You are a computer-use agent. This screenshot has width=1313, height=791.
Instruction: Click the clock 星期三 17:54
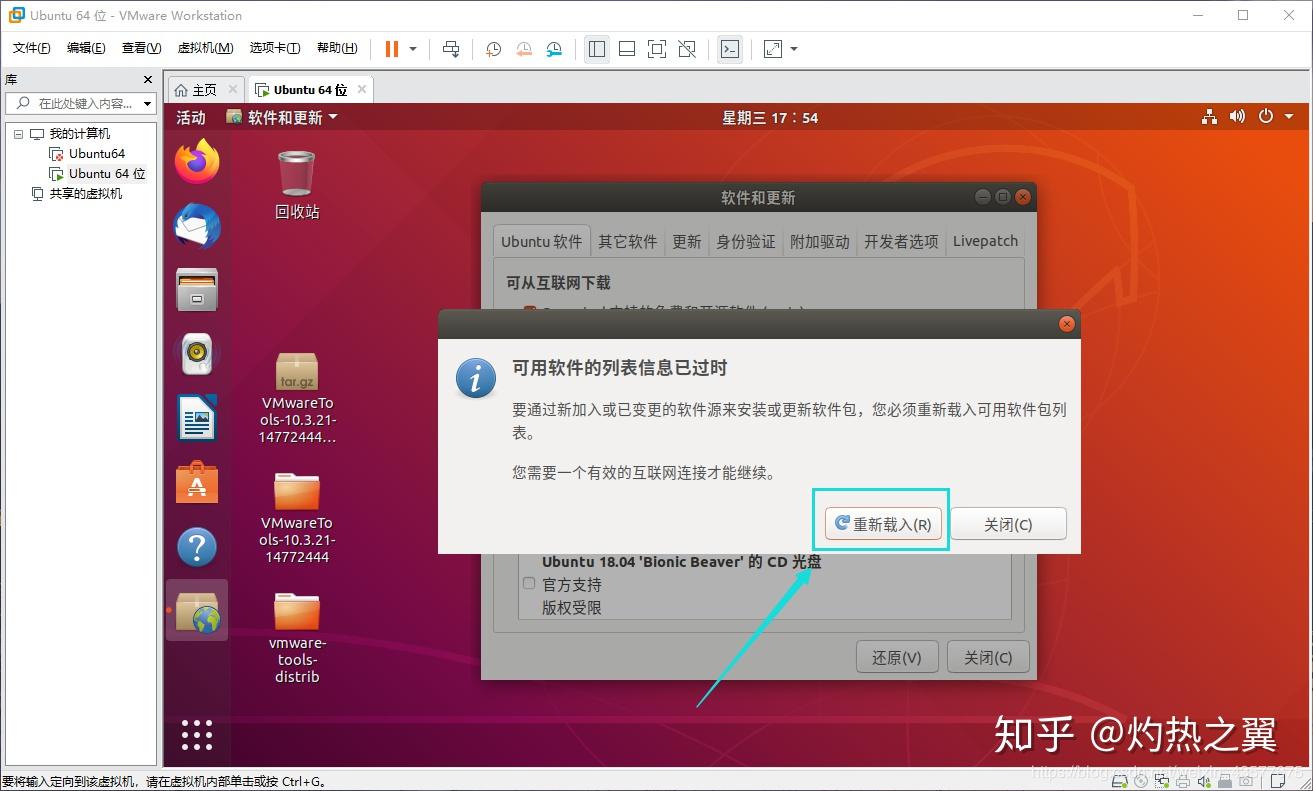[770, 117]
